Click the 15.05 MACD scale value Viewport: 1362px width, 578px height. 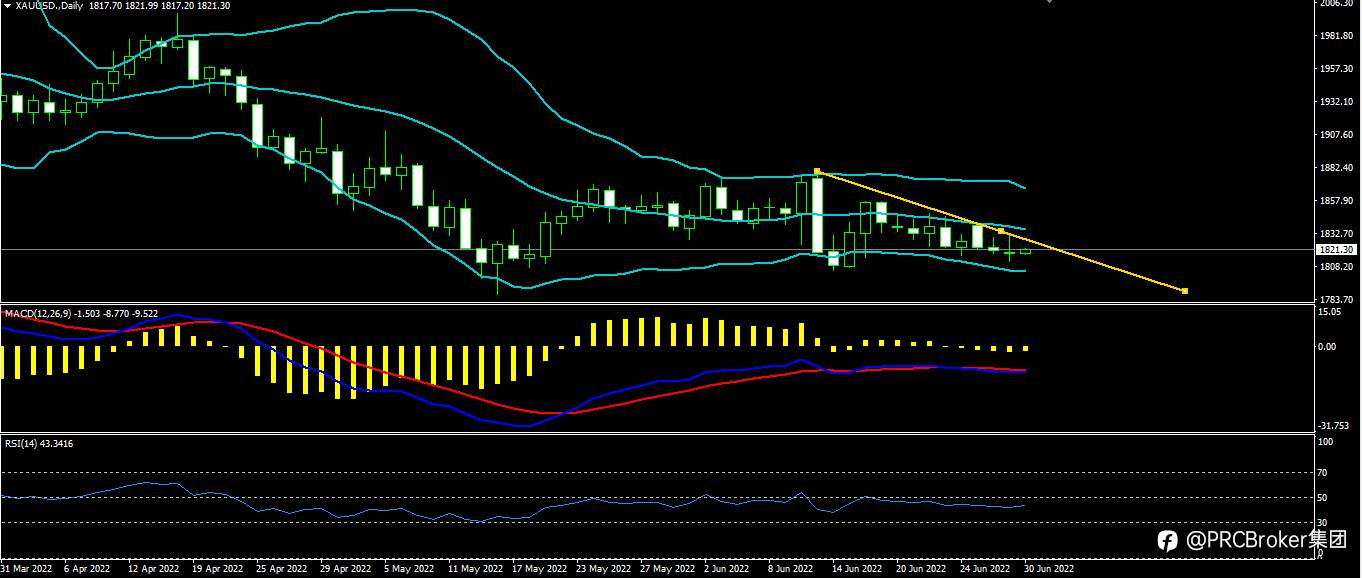(x=1330, y=312)
